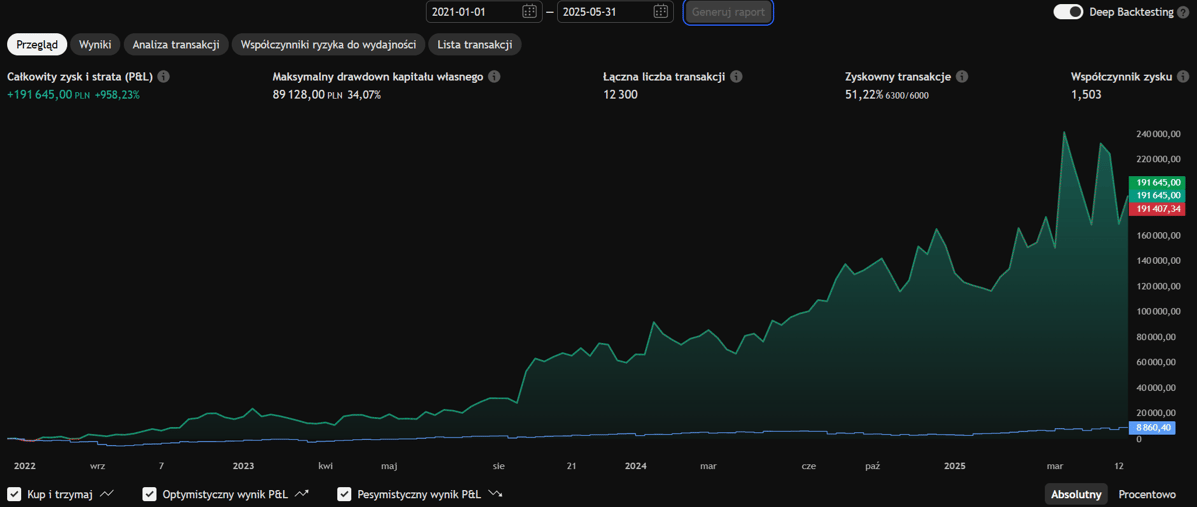Click the 51,22% profitable transactions value

click(x=864, y=95)
